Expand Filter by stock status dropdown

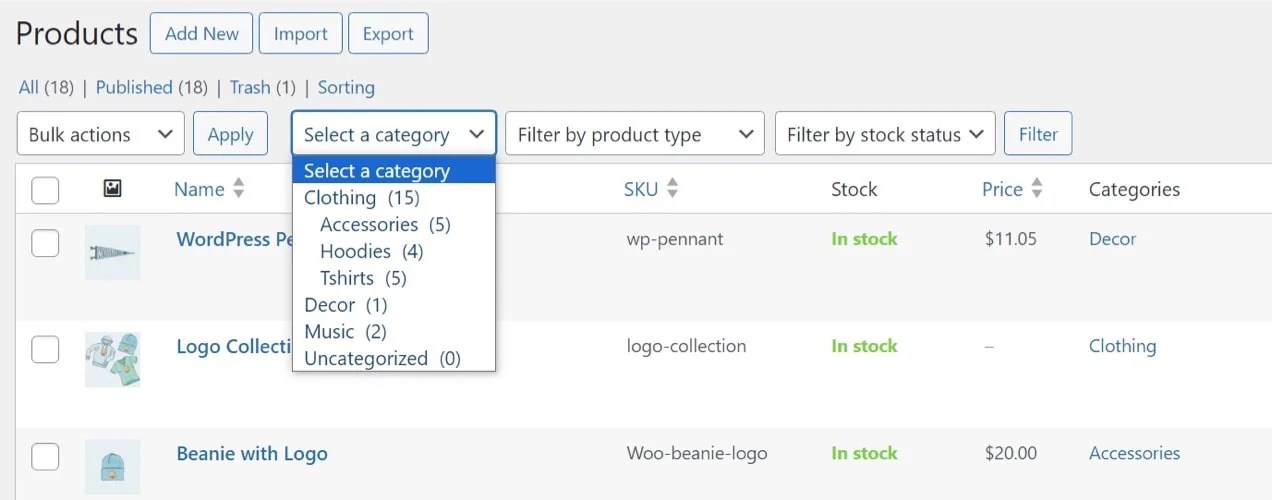885,134
